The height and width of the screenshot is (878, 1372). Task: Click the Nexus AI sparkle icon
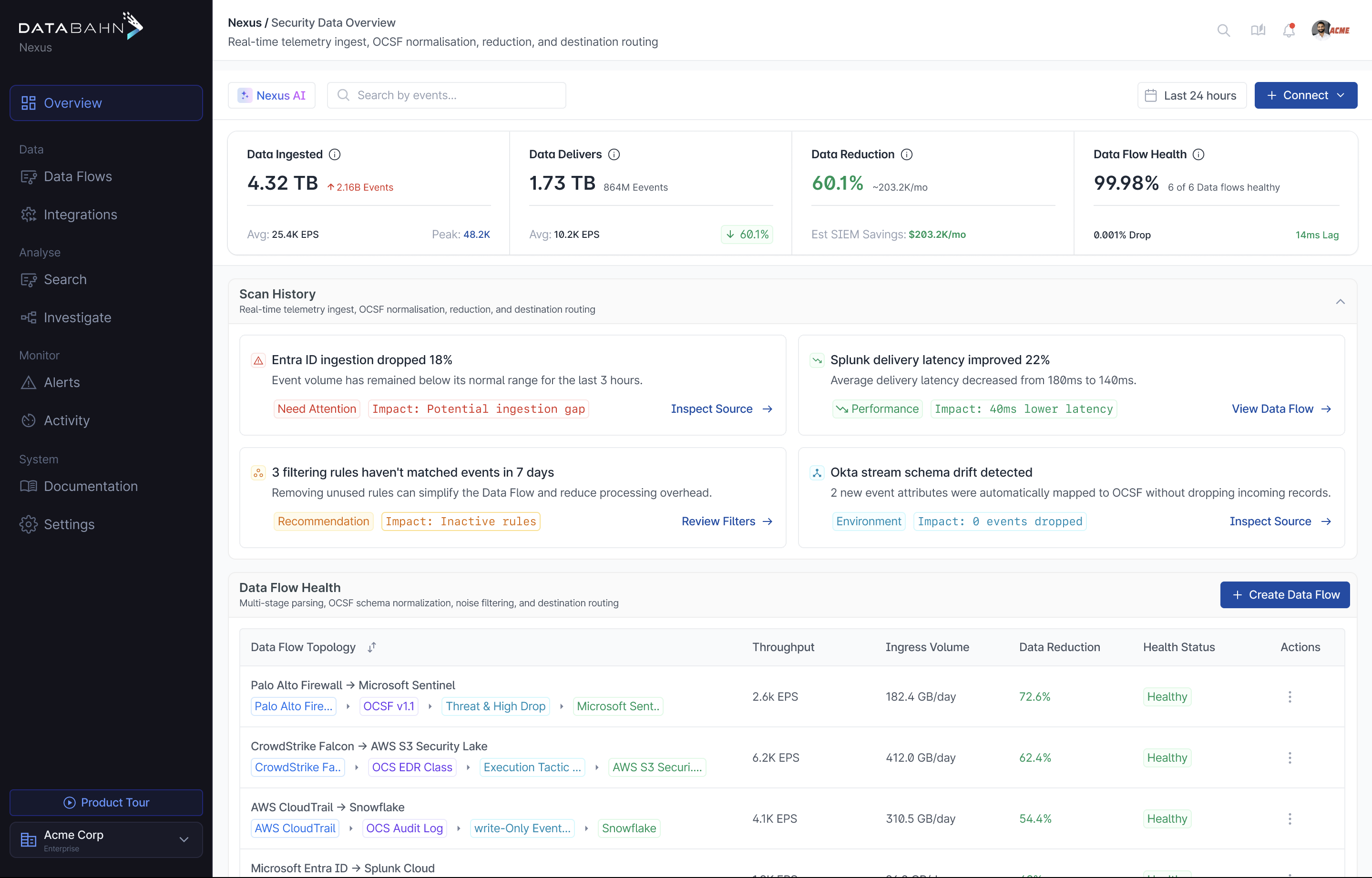[245, 95]
